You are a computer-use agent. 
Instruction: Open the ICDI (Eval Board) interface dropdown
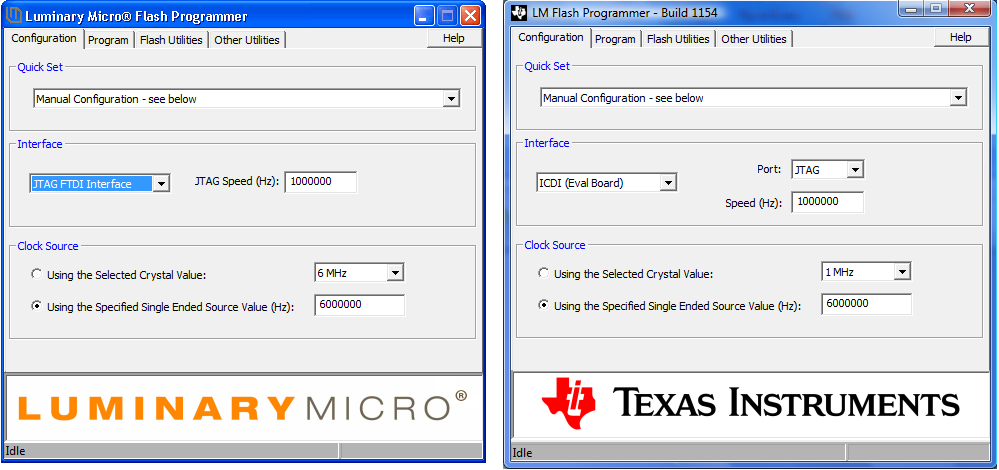pos(668,183)
